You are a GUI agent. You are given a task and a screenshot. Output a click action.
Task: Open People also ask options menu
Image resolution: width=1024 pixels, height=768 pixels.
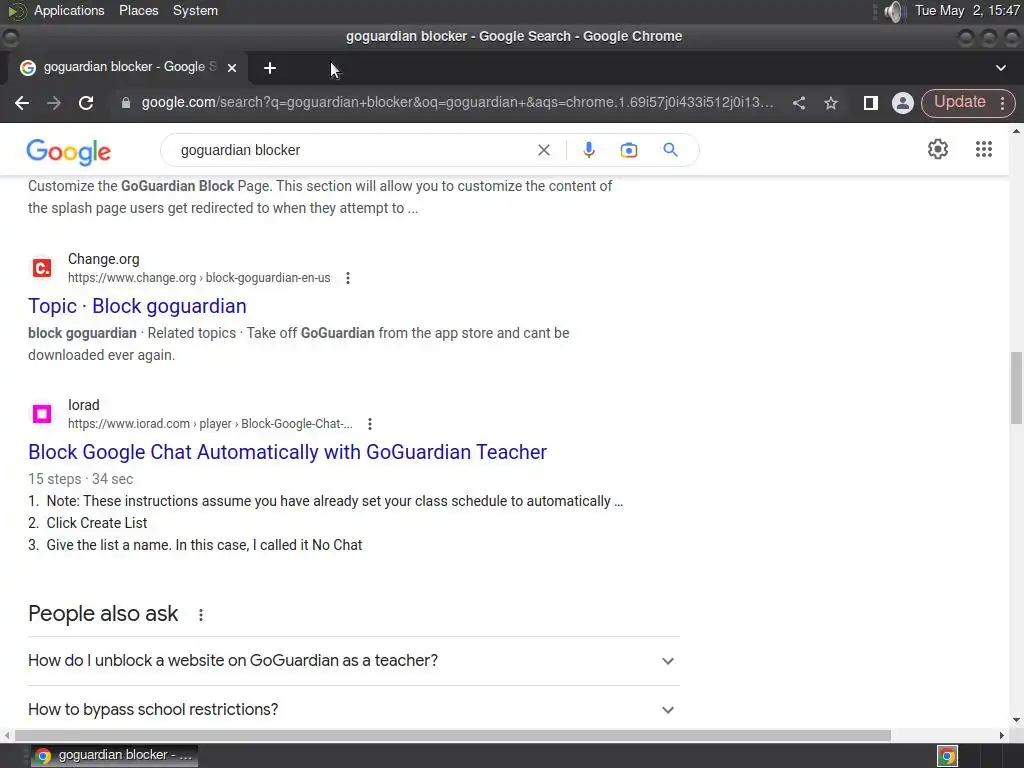pos(200,615)
